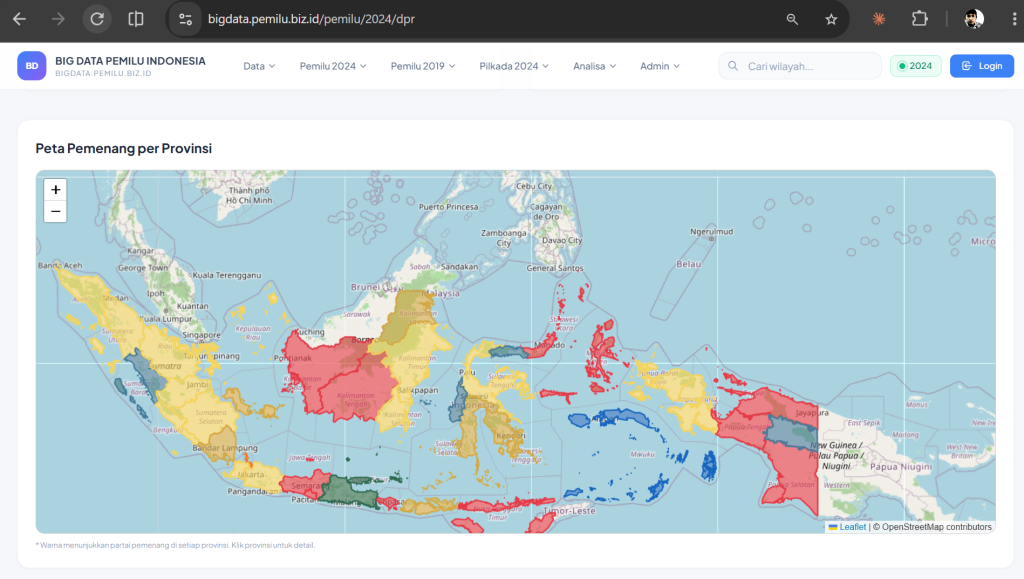
Task: Expand the Pemilu 2024 dropdown
Action: pyautogui.click(x=333, y=66)
